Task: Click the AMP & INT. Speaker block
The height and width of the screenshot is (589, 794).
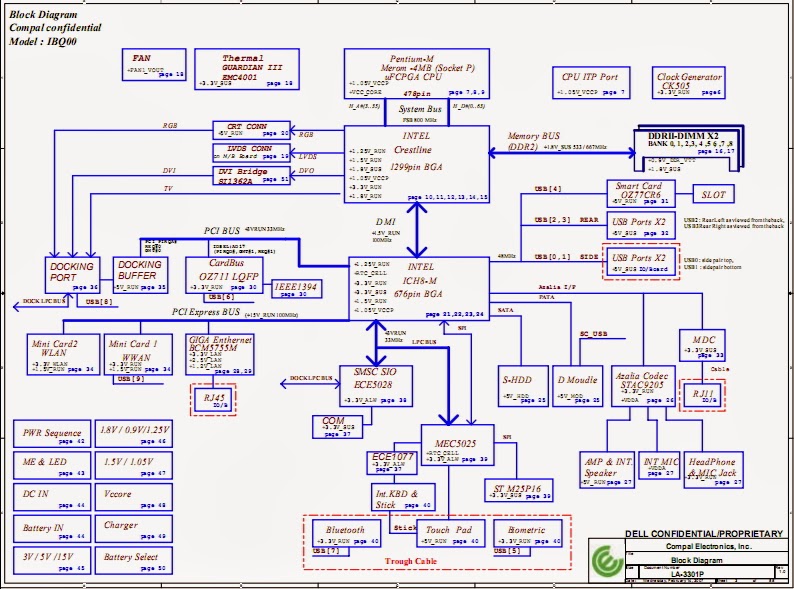Action: (x=607, y=470)
